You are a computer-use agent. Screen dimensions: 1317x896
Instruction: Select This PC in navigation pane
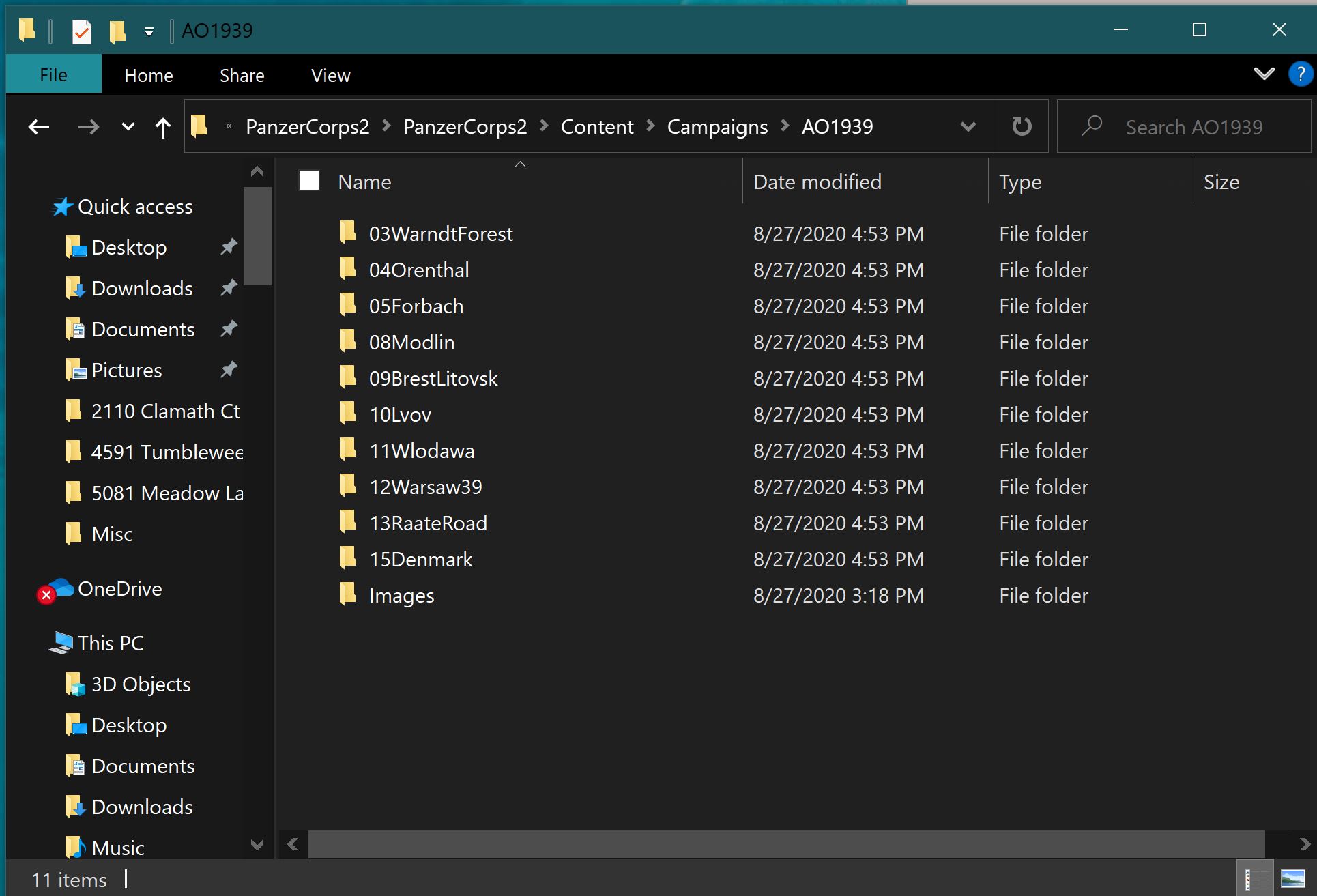click(111, 644)
